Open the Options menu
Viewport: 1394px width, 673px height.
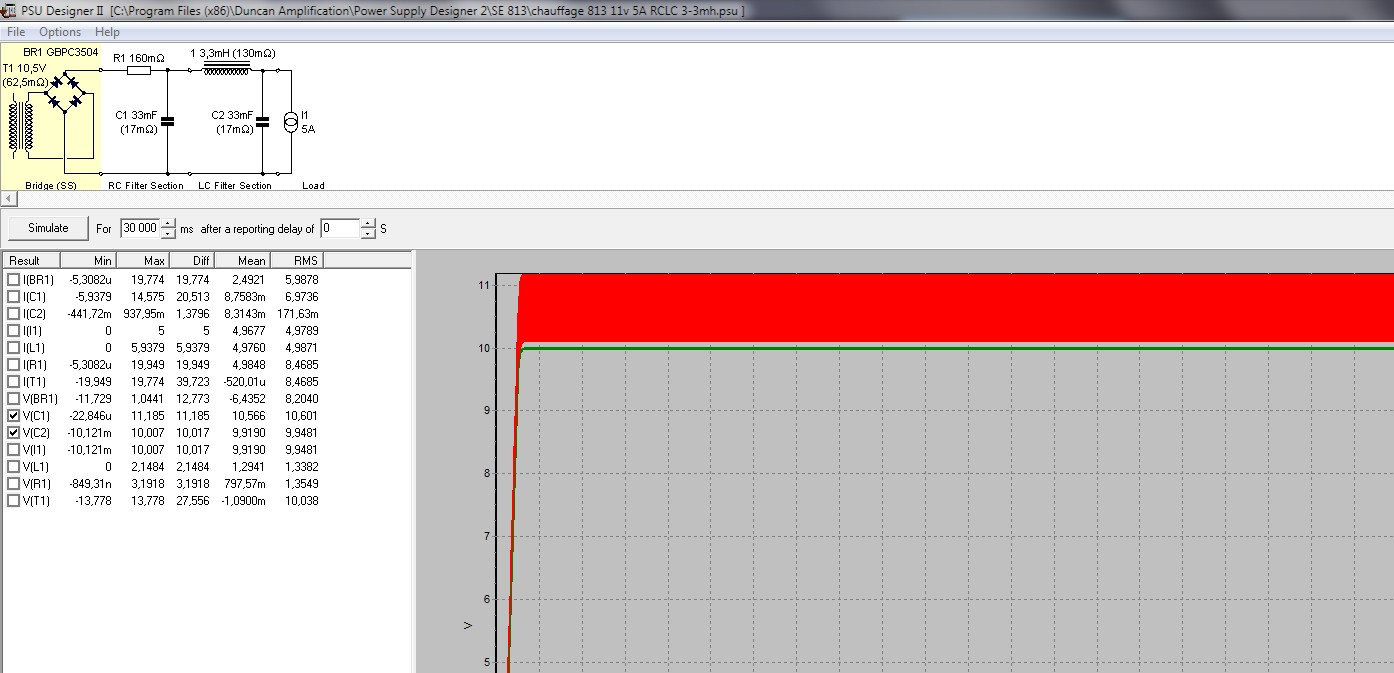[60, 32]
